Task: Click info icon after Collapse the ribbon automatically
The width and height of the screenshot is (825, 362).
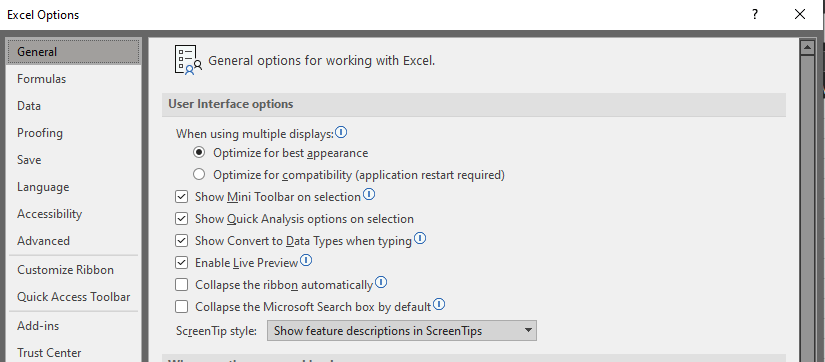Action: [381, 283]
